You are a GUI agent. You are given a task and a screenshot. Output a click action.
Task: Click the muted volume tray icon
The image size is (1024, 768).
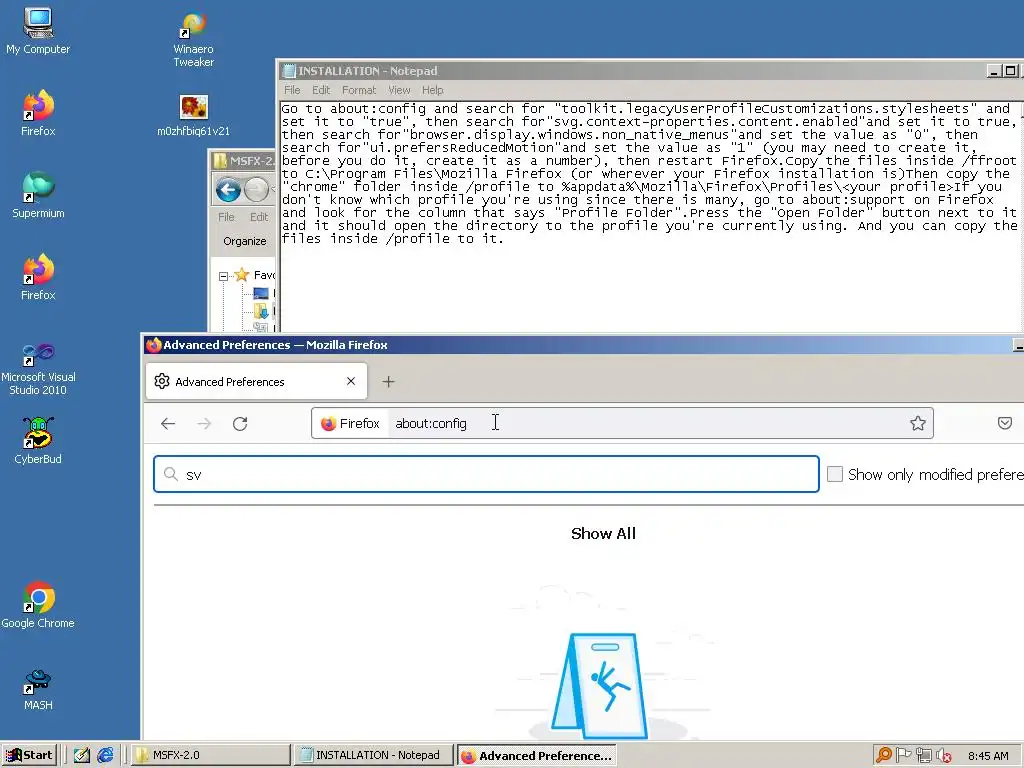tap(943, 756)
